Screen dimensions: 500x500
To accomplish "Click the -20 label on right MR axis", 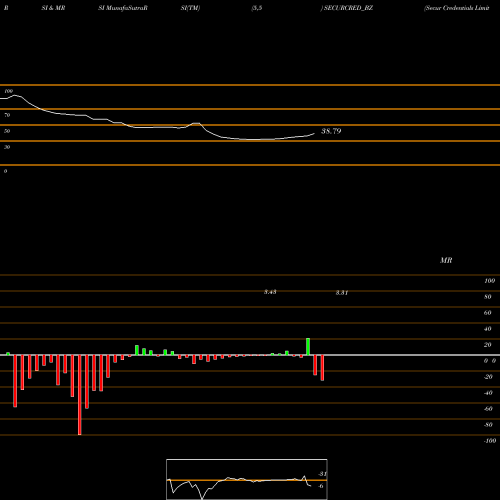I will click(x=488, y=377).
